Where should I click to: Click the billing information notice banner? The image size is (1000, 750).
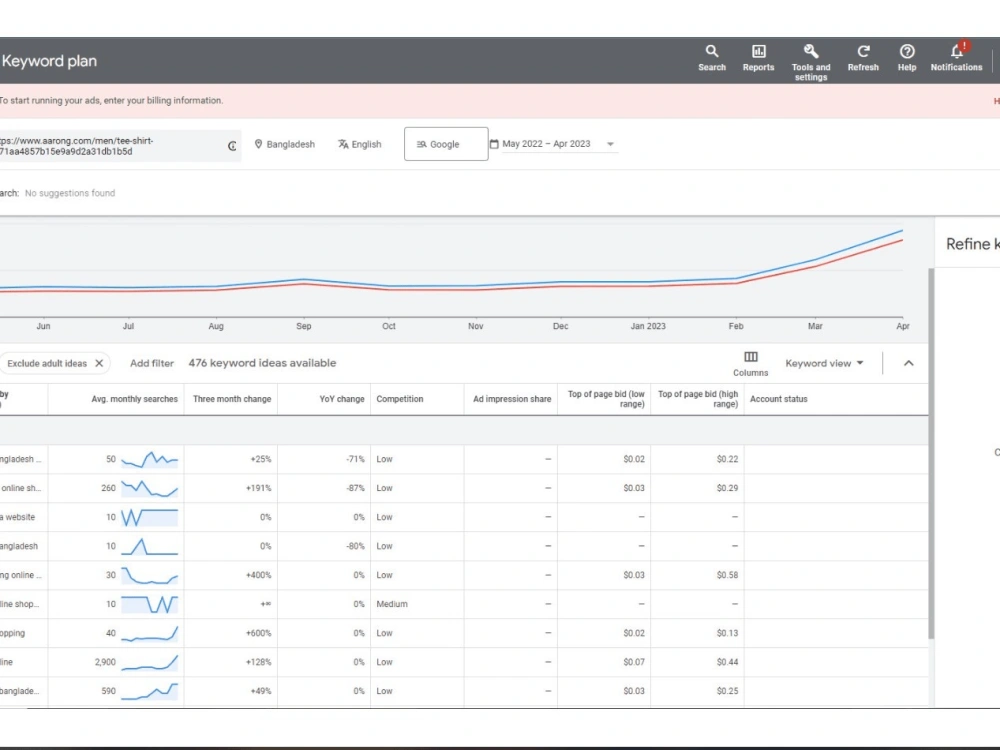tap(500, 101)
